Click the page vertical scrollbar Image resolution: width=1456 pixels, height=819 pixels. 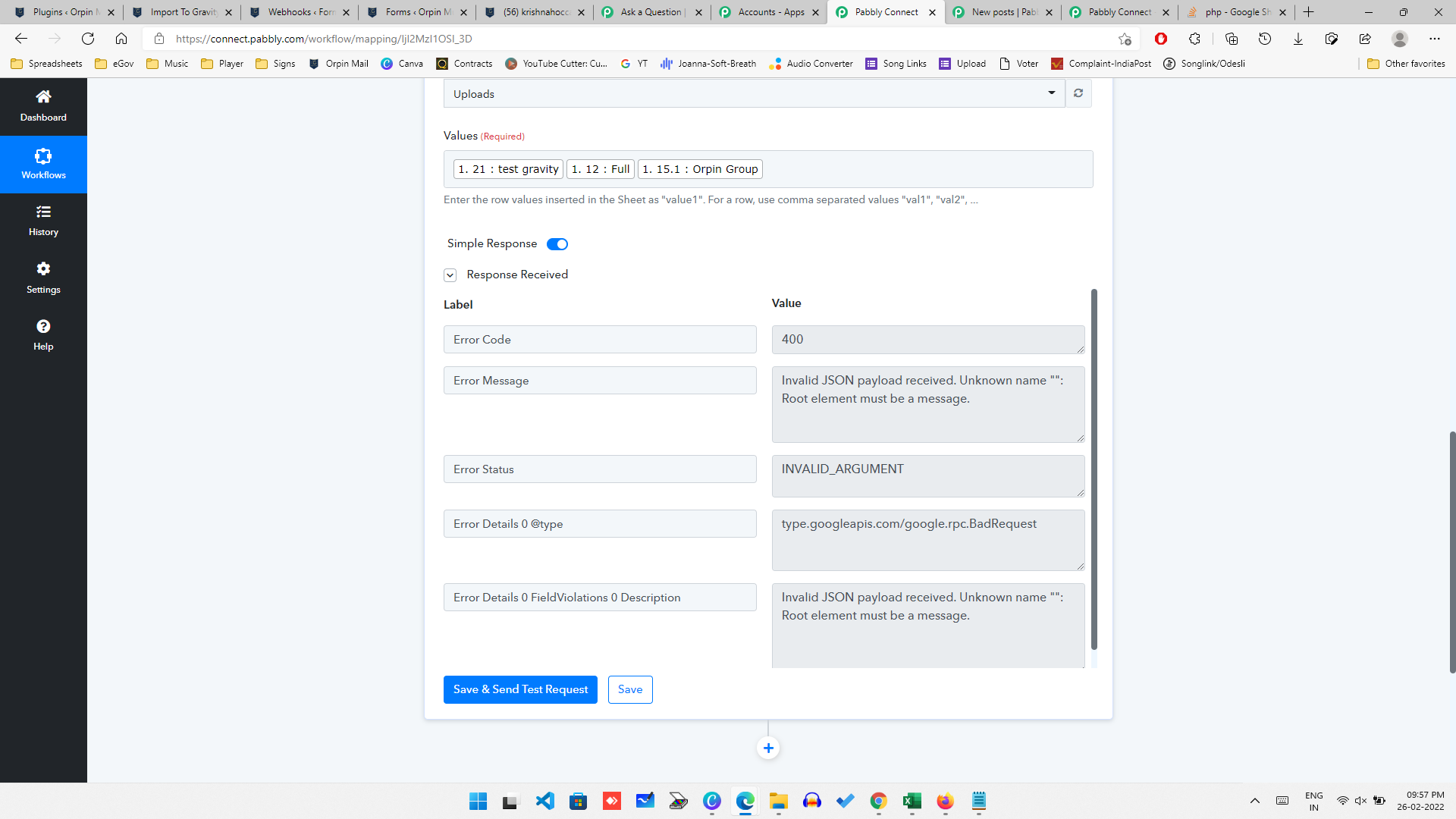tap(1451, 551)
